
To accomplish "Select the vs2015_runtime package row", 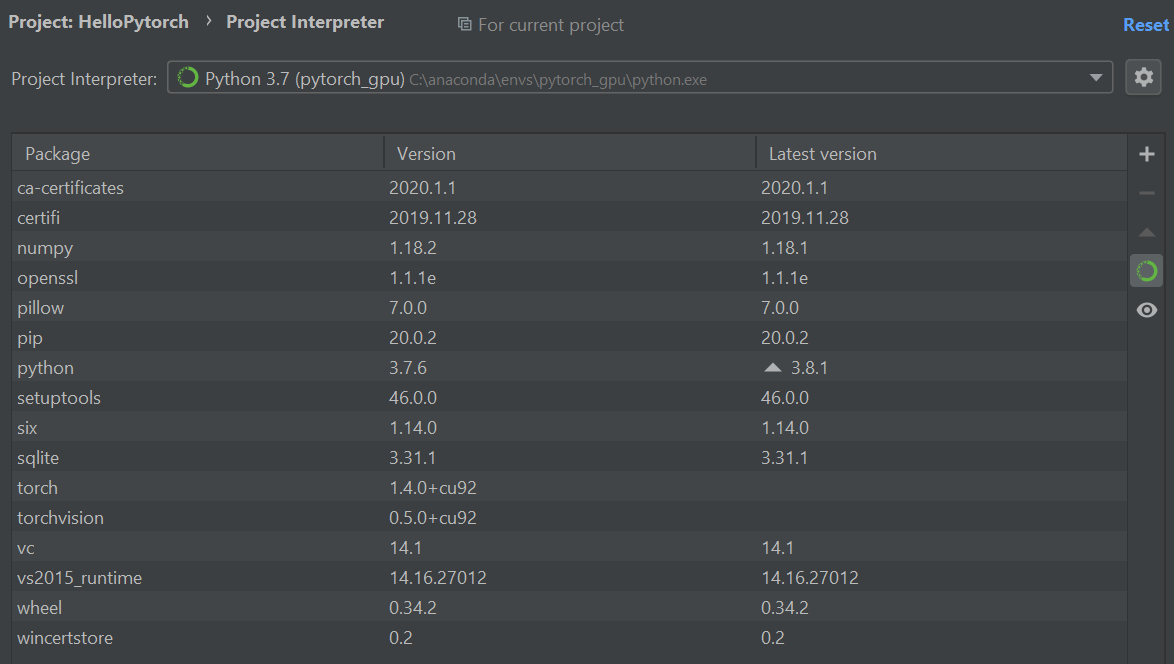I will pos(570,577).
